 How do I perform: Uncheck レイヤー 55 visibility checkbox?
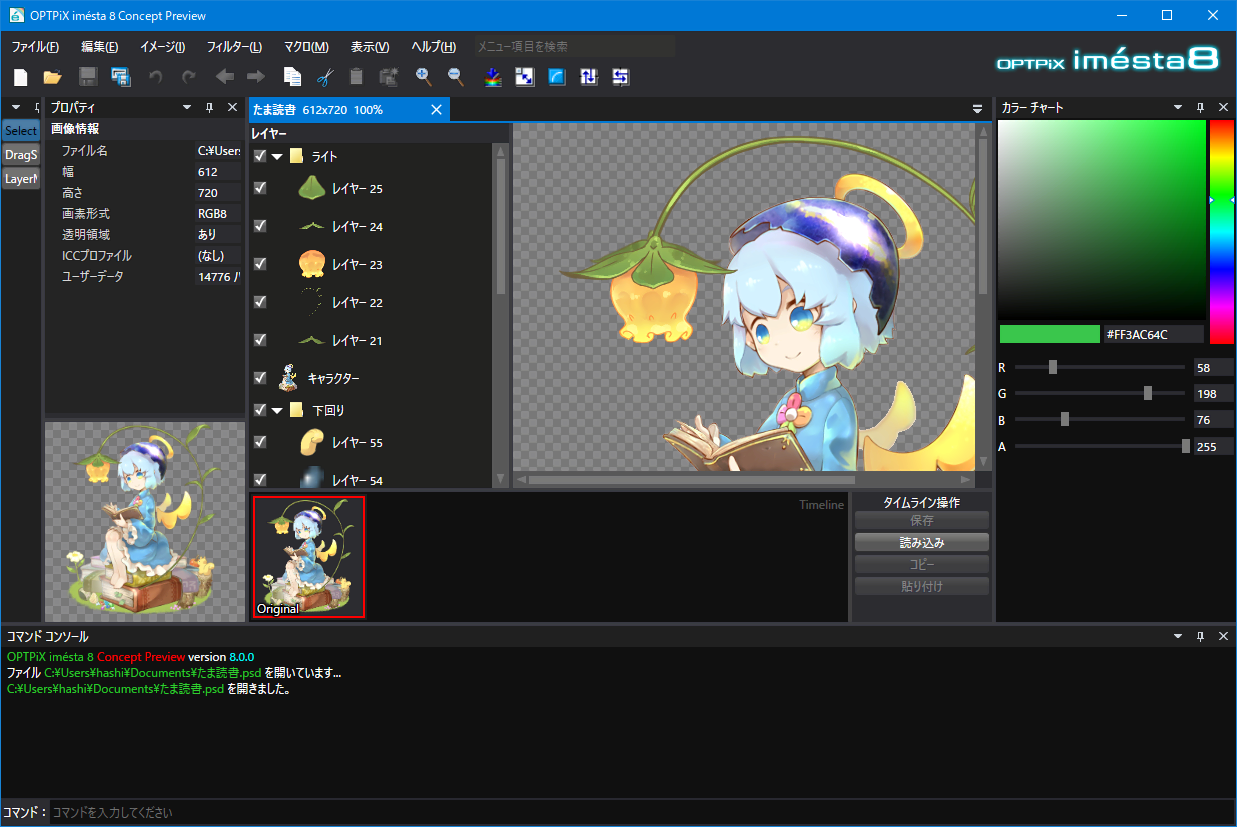(x=260, y=442)
